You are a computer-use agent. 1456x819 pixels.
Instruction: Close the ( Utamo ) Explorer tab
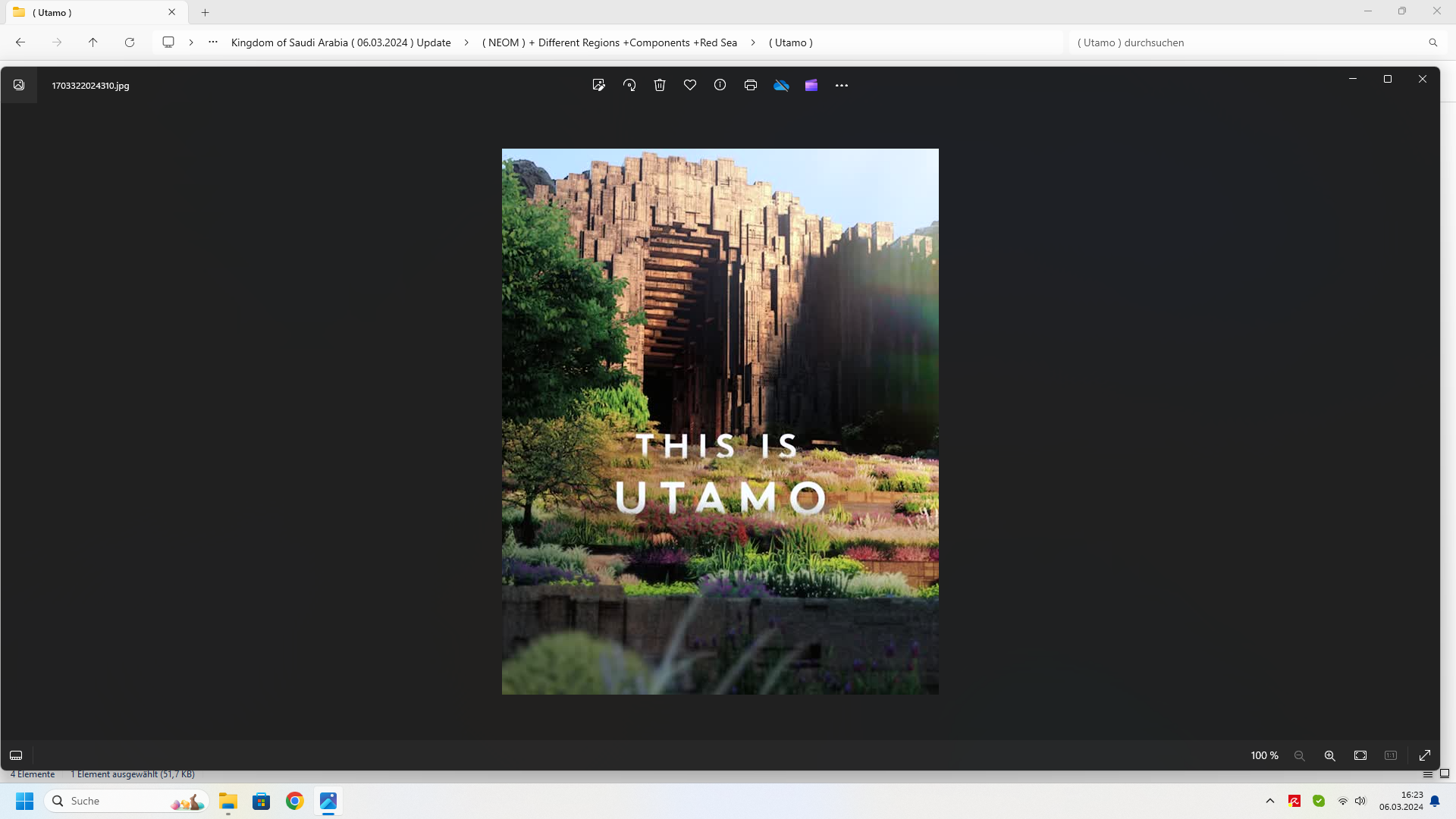click(172, 12)
